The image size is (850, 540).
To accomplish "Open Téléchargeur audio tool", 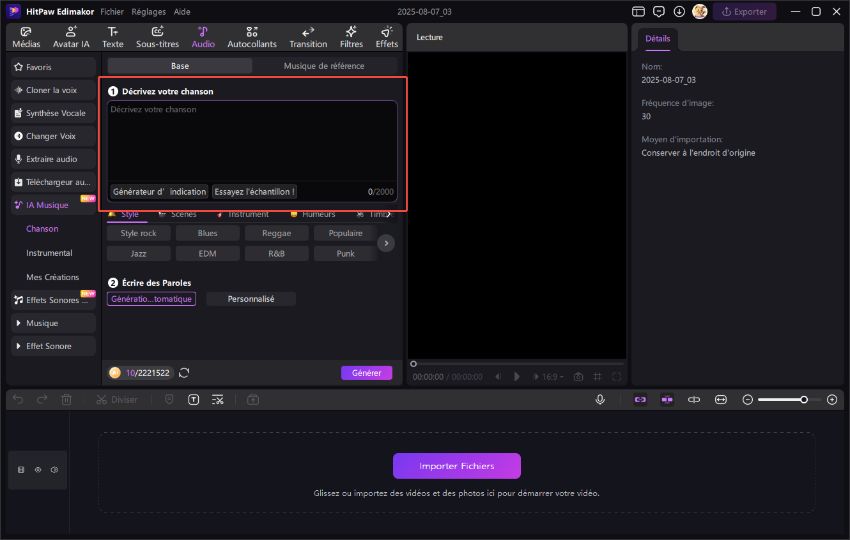I will (x=53, y=182).
